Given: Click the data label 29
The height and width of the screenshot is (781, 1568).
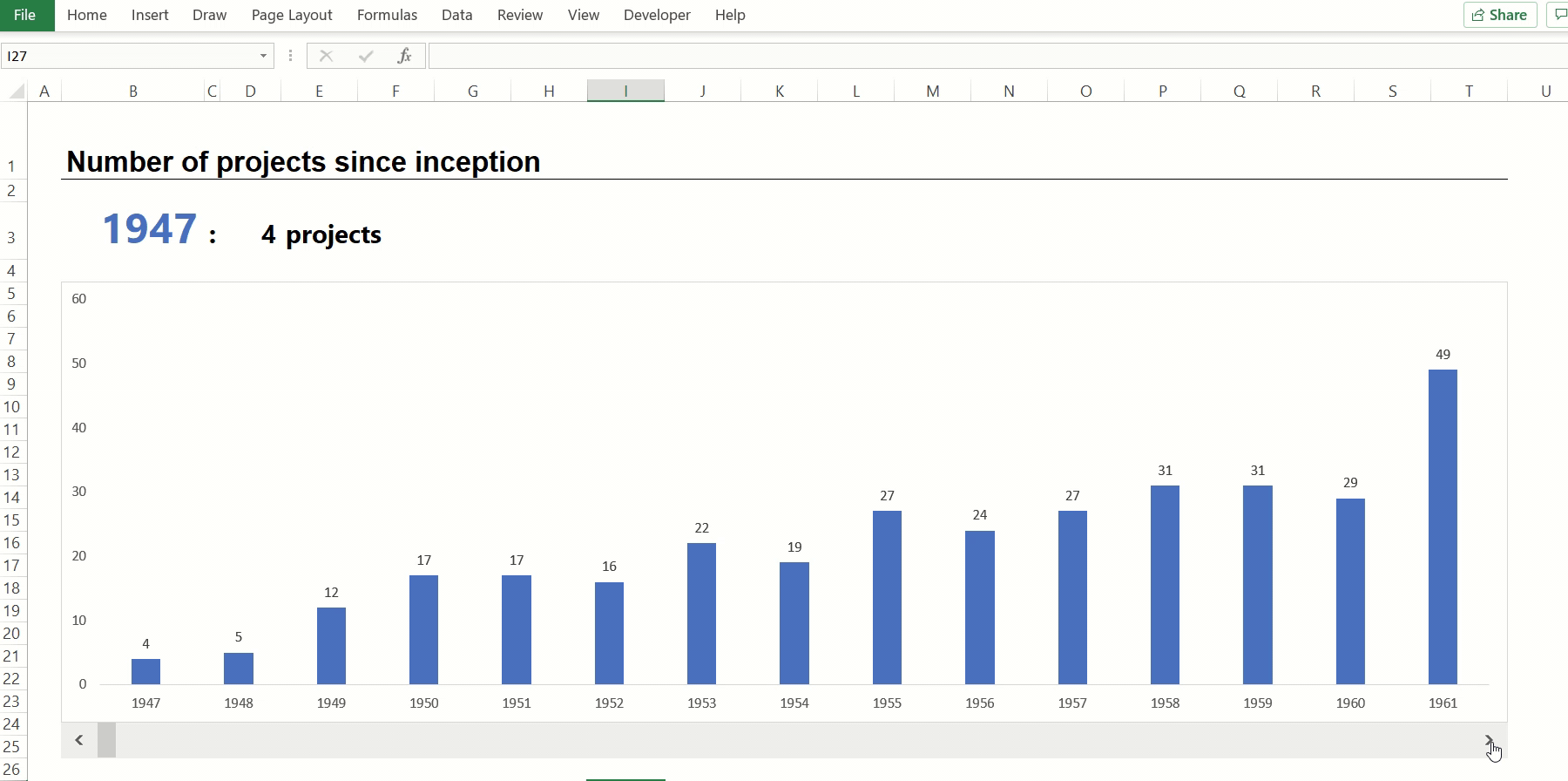Looking at the screenshot, I should pos(1350,482).
